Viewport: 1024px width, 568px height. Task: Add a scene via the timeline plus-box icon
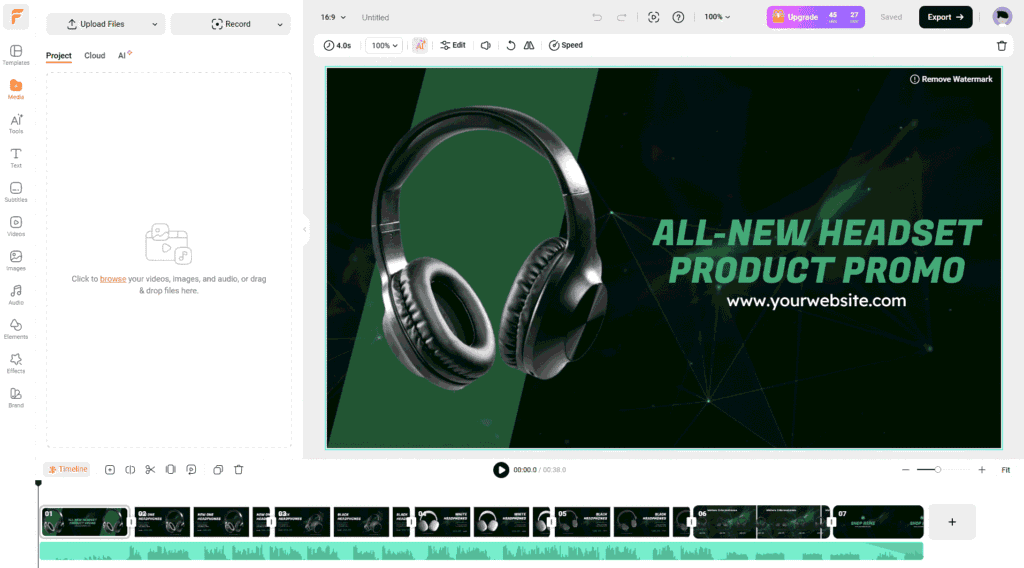click(110, 469)
